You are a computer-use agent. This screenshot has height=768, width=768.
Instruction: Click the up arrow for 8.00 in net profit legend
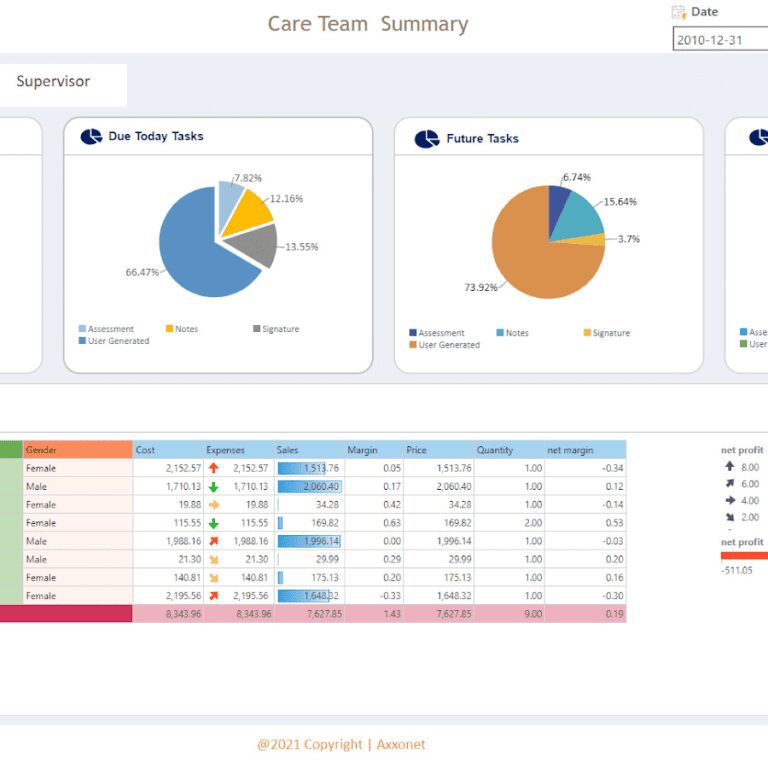[729, 467]
